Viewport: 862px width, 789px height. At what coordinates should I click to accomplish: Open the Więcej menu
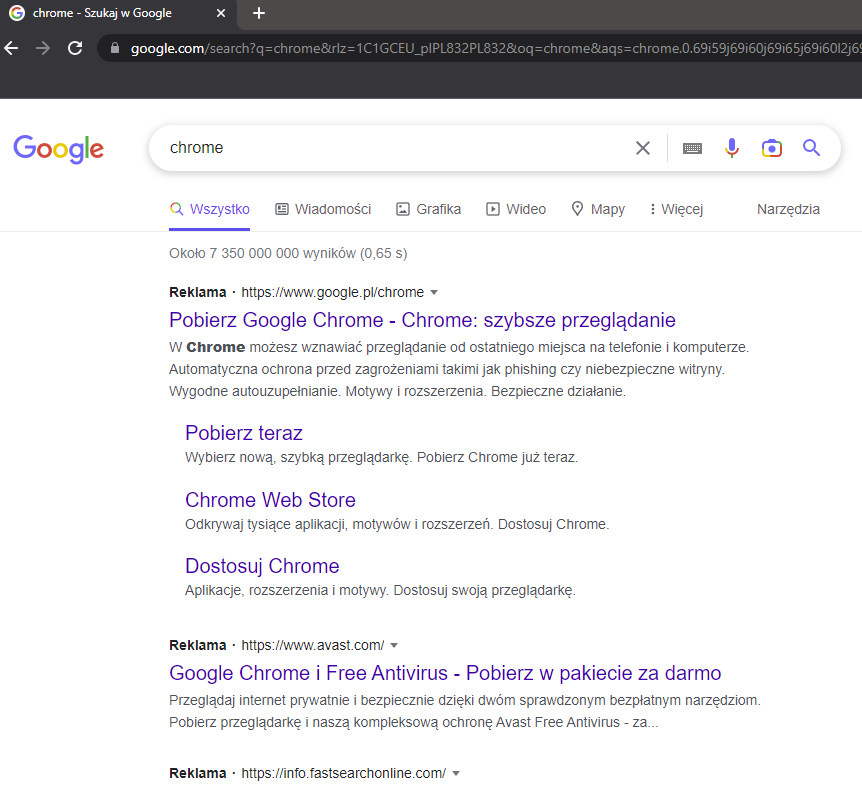676,209
